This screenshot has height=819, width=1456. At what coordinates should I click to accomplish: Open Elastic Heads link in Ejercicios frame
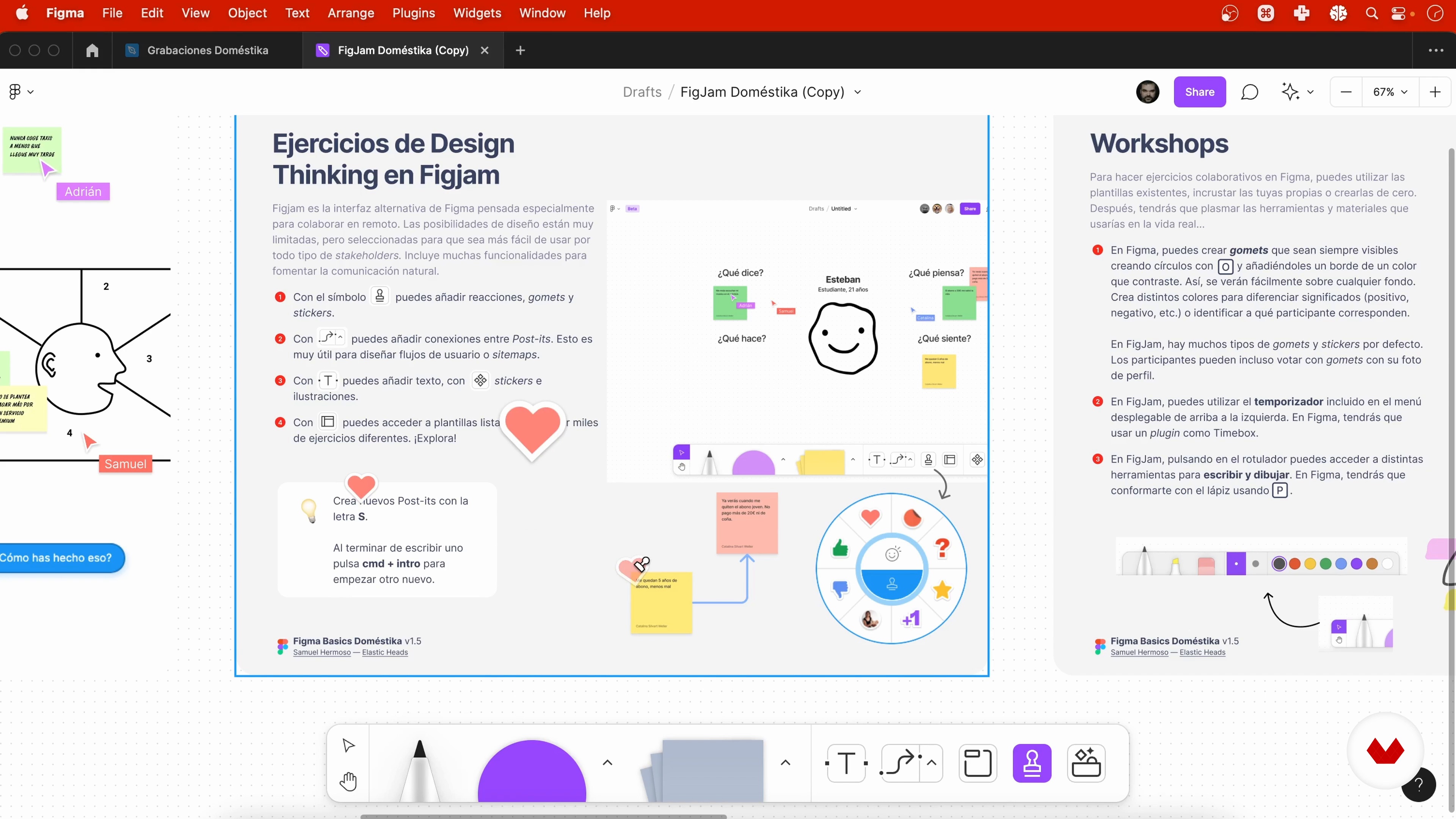click(385, 652)
